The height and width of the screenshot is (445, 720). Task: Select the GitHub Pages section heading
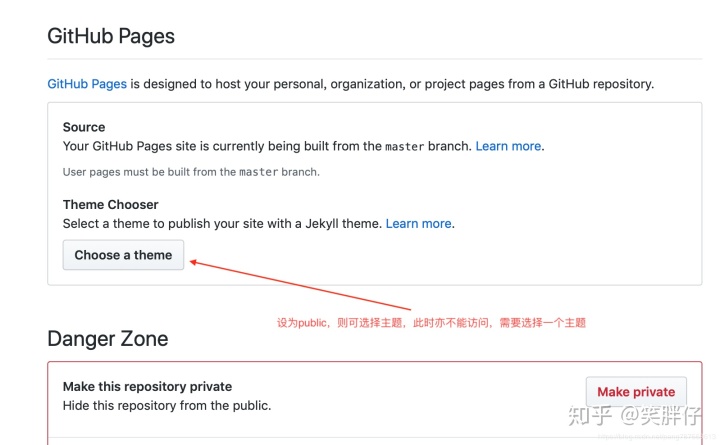click(x=111, y=36)
